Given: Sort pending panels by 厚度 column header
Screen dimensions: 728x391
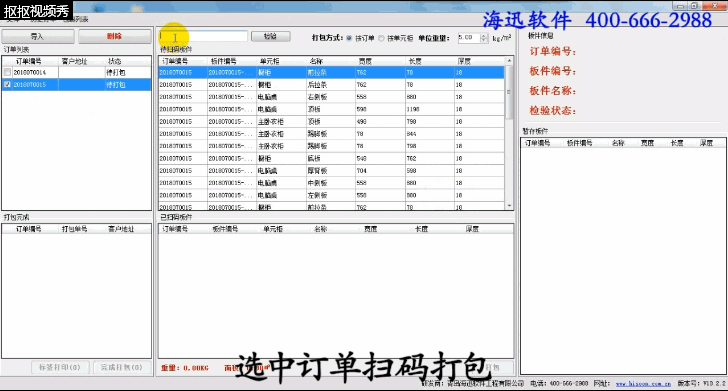Looking at the screenshot, I should (464, 61).
